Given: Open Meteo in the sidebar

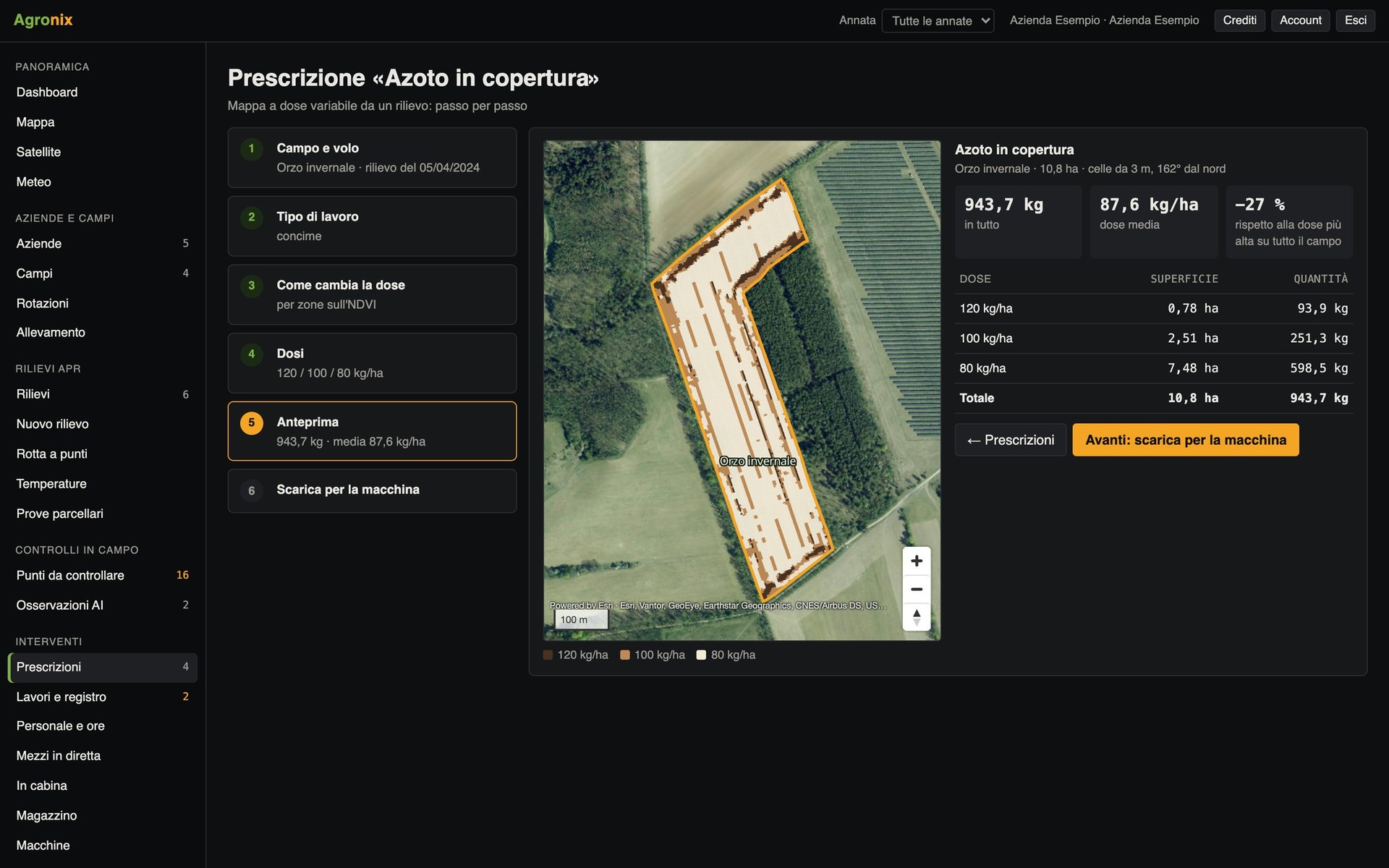Looking at the screenshot, I should (x=103, y=182).
